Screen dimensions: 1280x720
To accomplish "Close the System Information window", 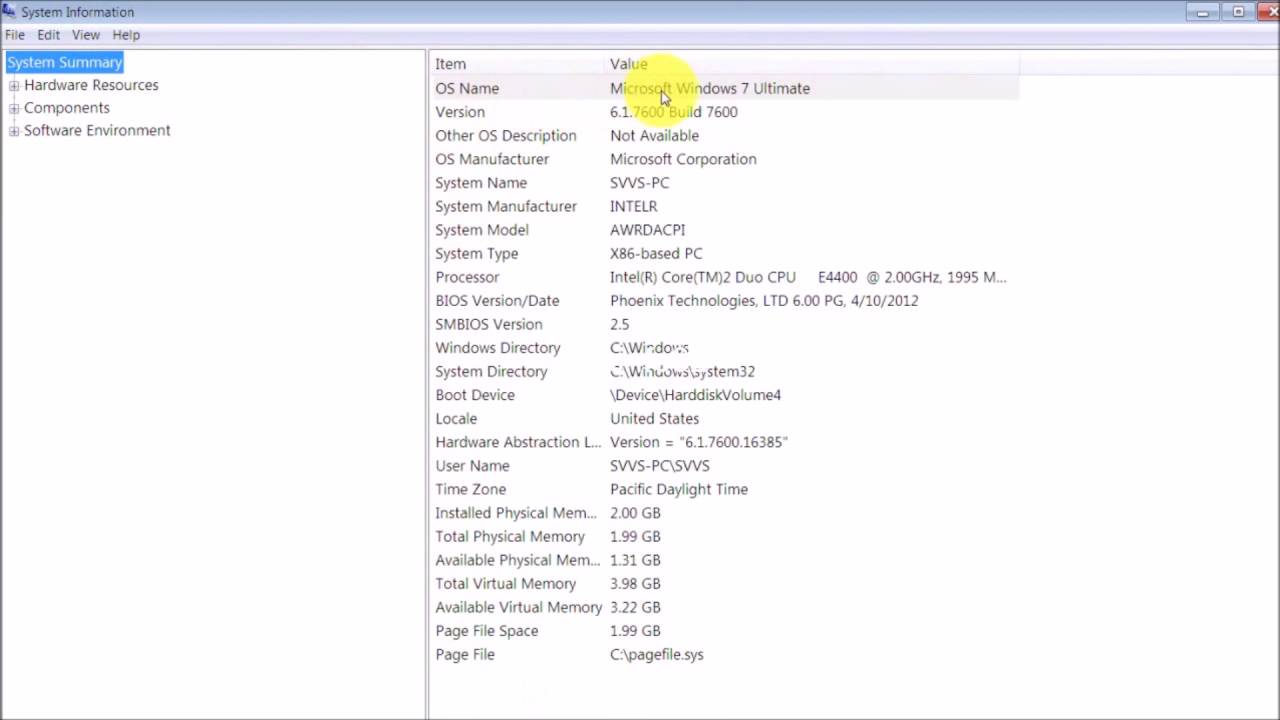I will pyautogui.click(x=1267, y=12).
